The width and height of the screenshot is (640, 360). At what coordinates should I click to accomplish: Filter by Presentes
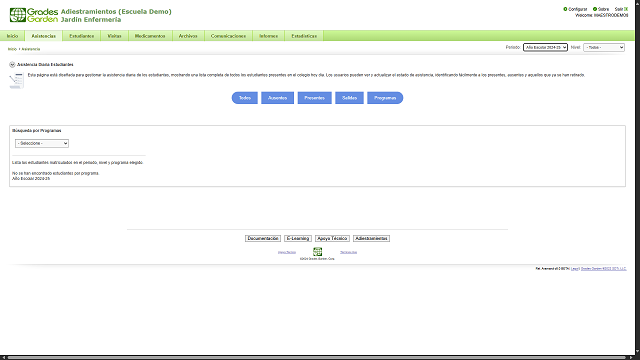tap(314, 98)
